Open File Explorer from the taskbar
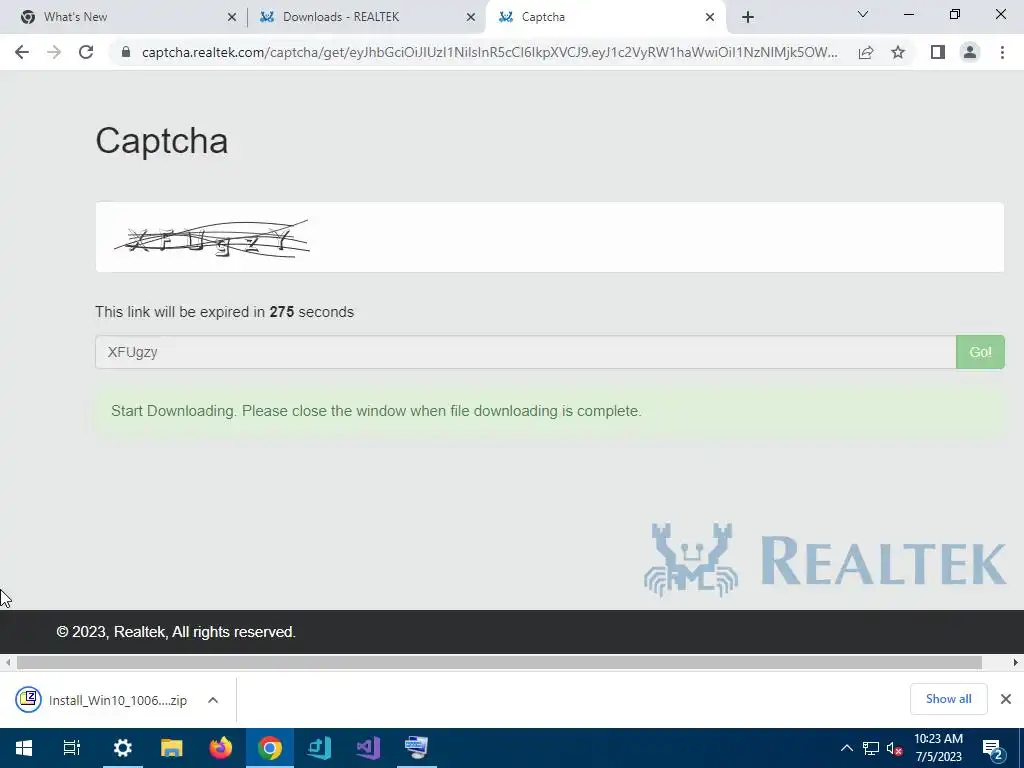 172,747
